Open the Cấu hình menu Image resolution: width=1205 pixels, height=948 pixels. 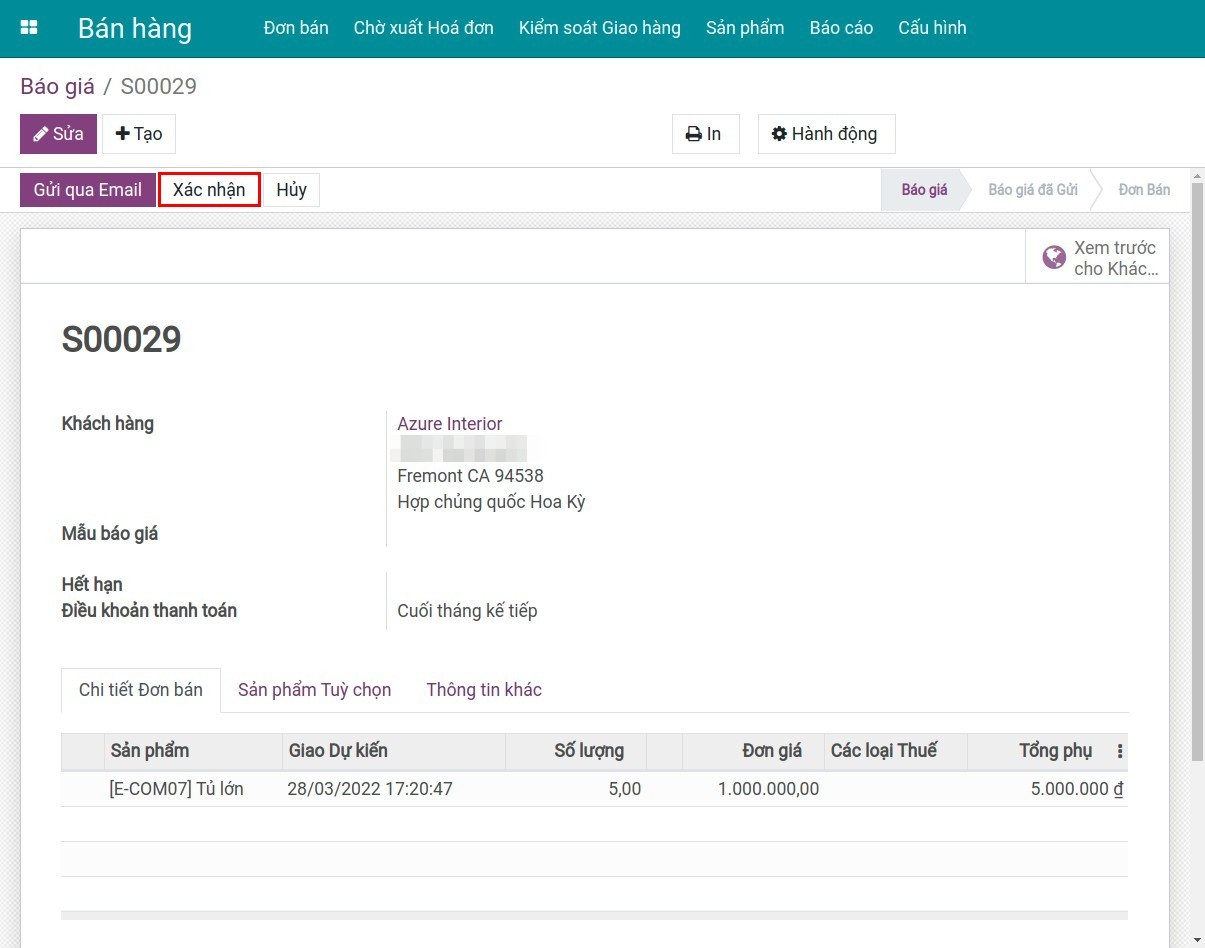point(932,28)
